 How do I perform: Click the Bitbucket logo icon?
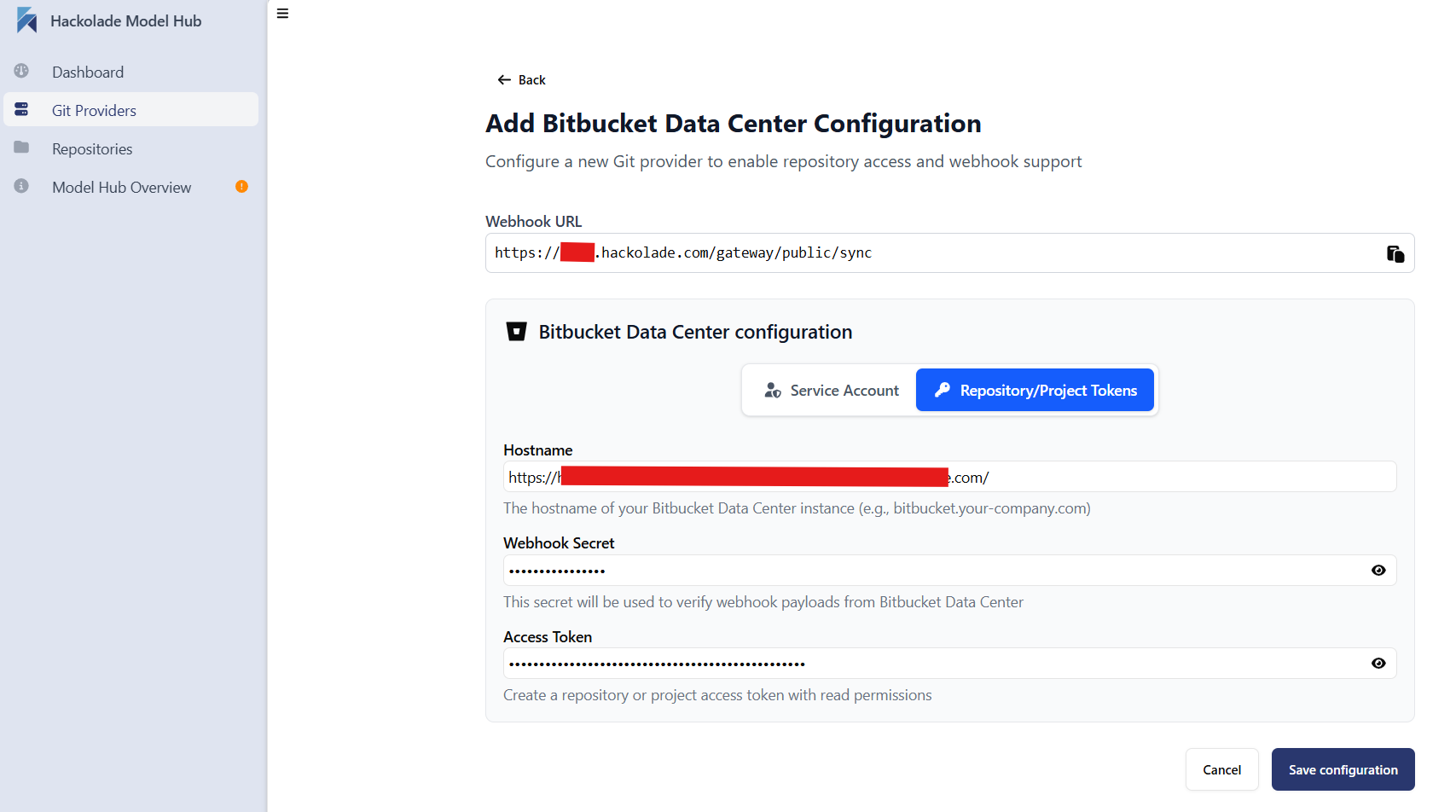(517, 331)
